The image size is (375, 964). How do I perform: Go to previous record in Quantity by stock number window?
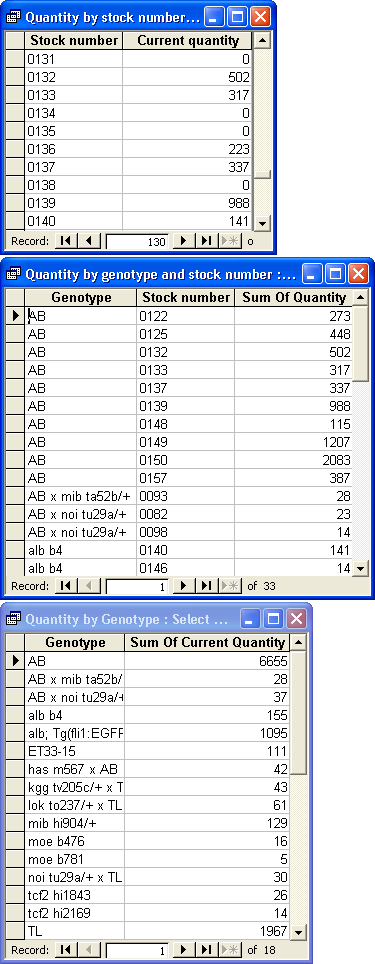[x=89, y=241]
